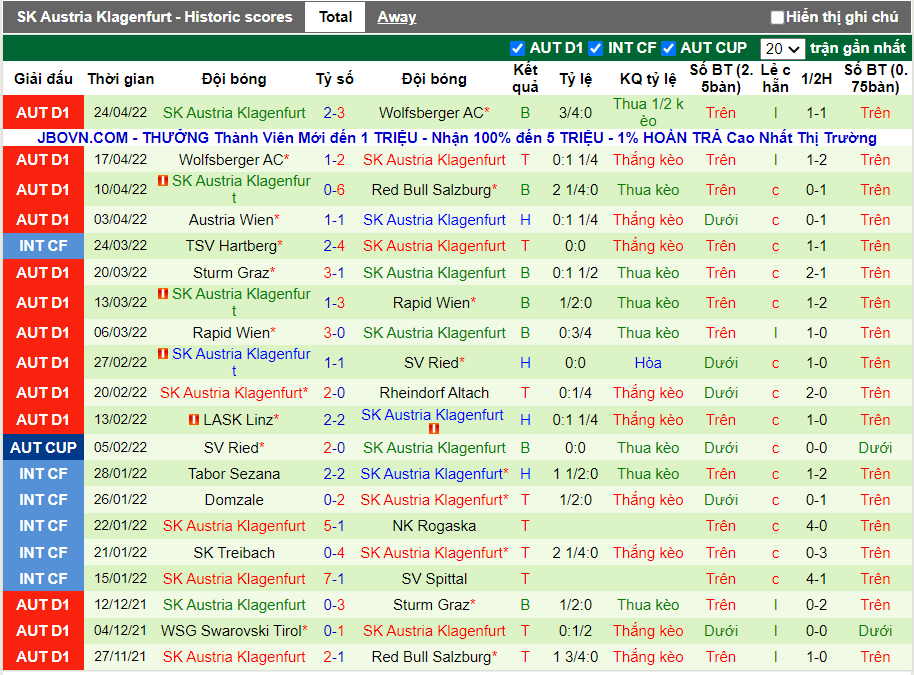Click the 0-6 score against Red Bull Salzburg

(x=334, y=190)
